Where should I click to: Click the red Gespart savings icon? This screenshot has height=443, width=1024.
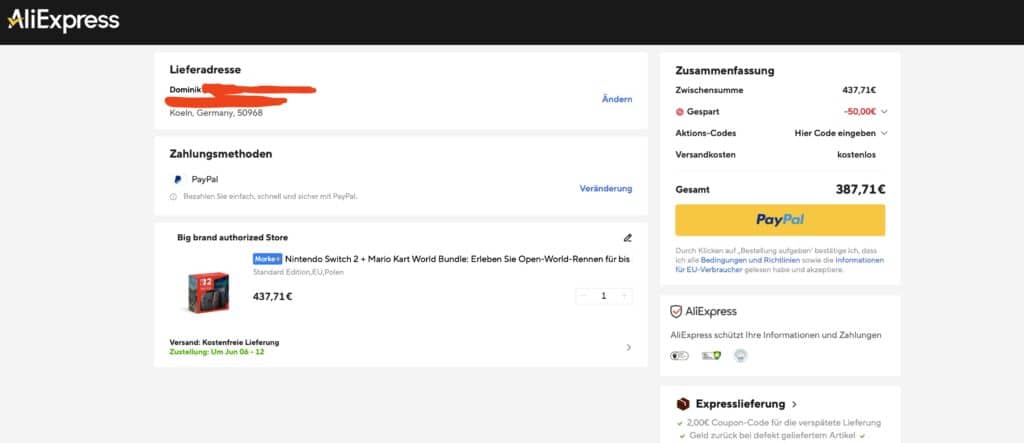680,112
